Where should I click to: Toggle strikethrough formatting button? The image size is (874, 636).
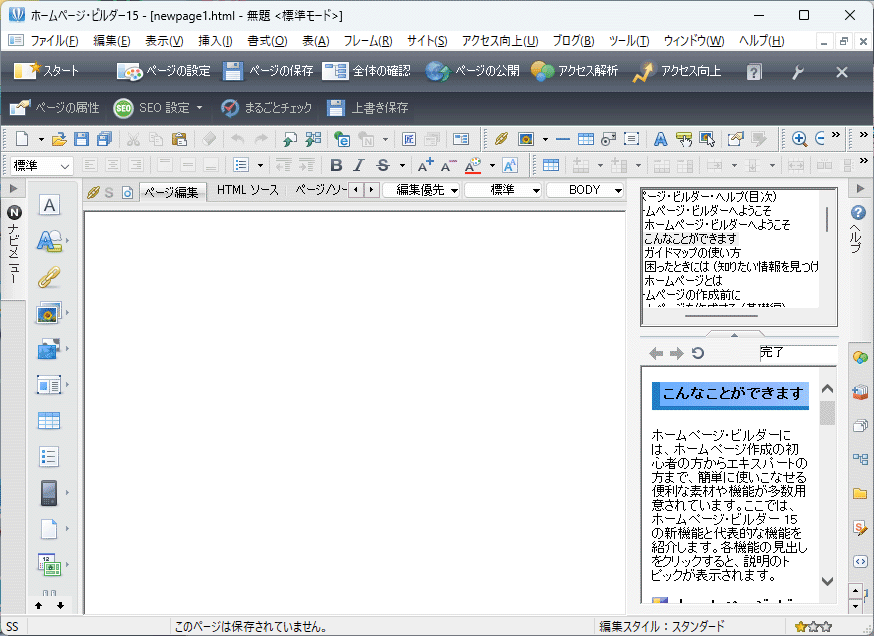(x=382, y=165)
